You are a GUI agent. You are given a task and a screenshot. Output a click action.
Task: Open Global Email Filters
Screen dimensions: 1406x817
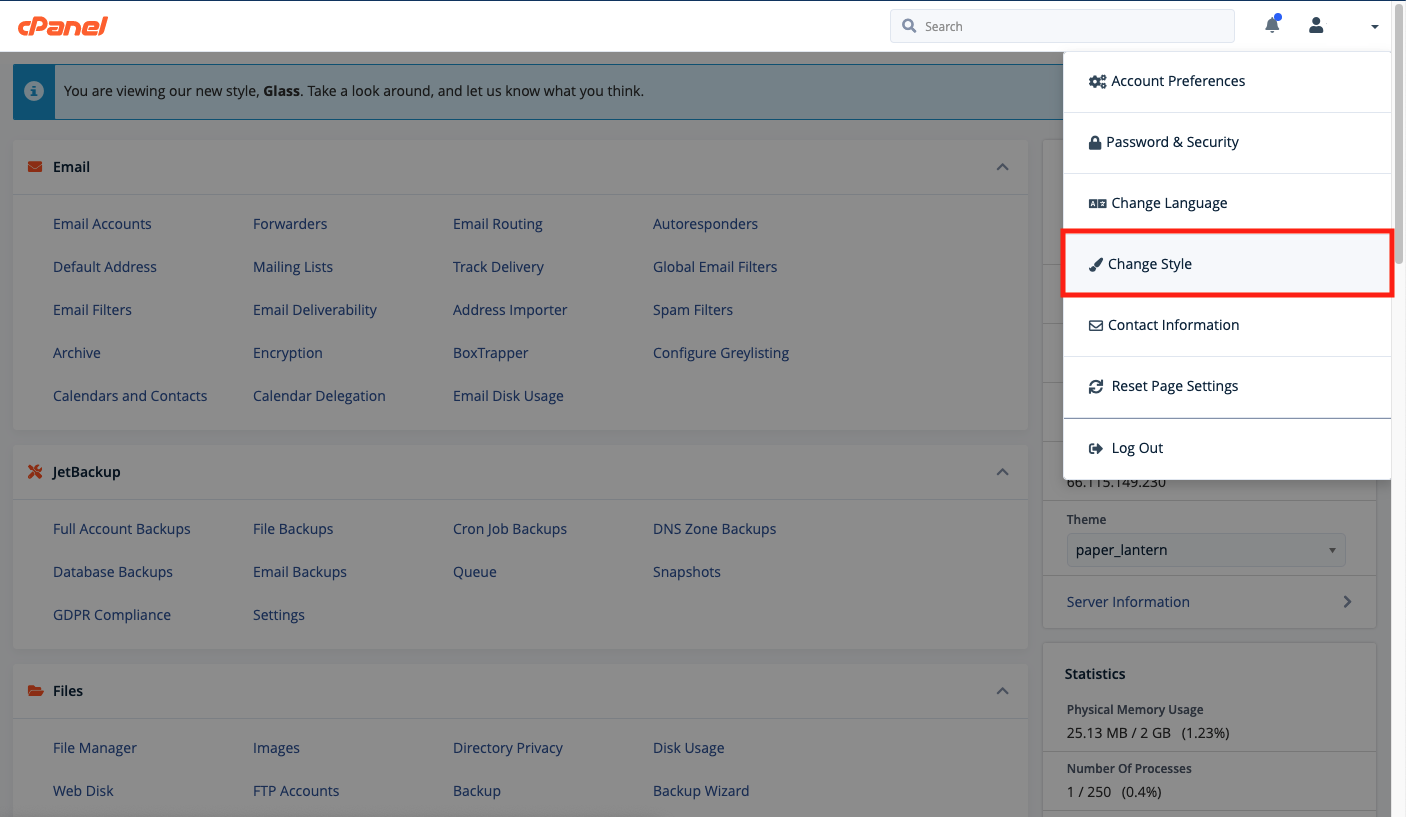pyautogui.click(x=715, y=267)
